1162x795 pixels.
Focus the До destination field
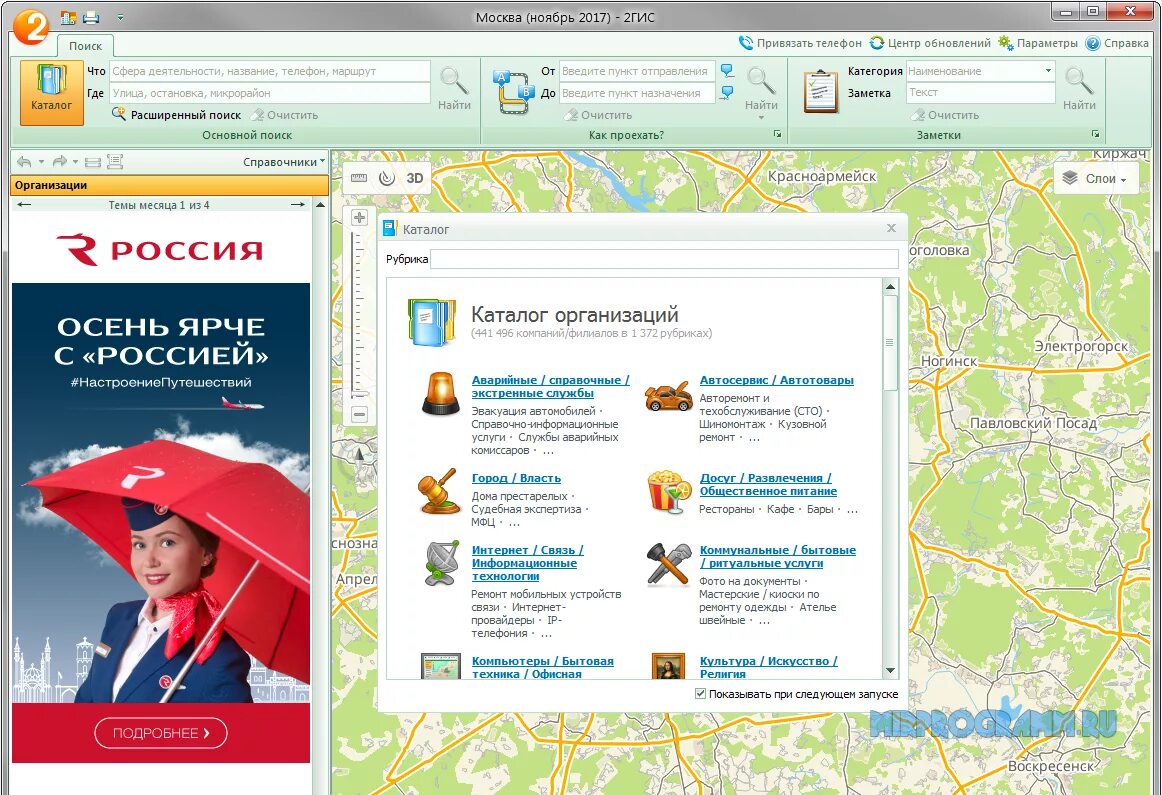tap(637, 93)
